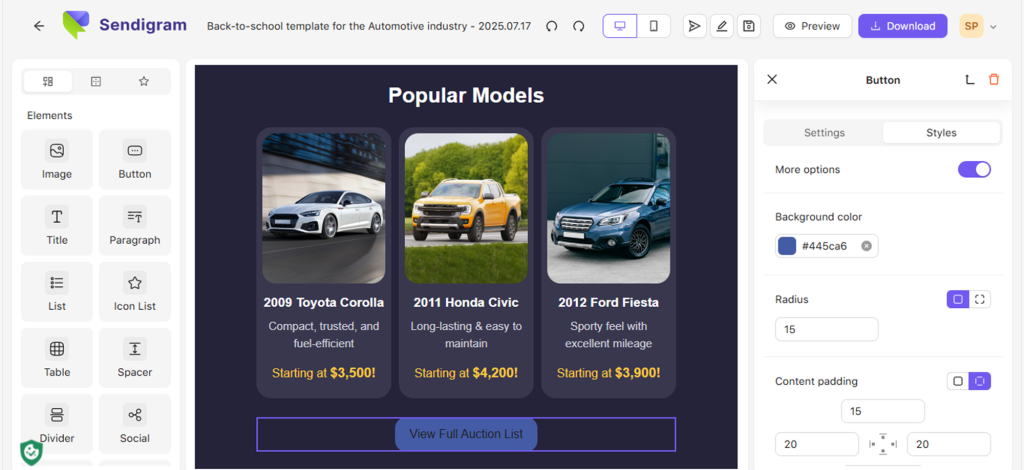Click the 2011 Honda Civic truck image

(466, 208)
